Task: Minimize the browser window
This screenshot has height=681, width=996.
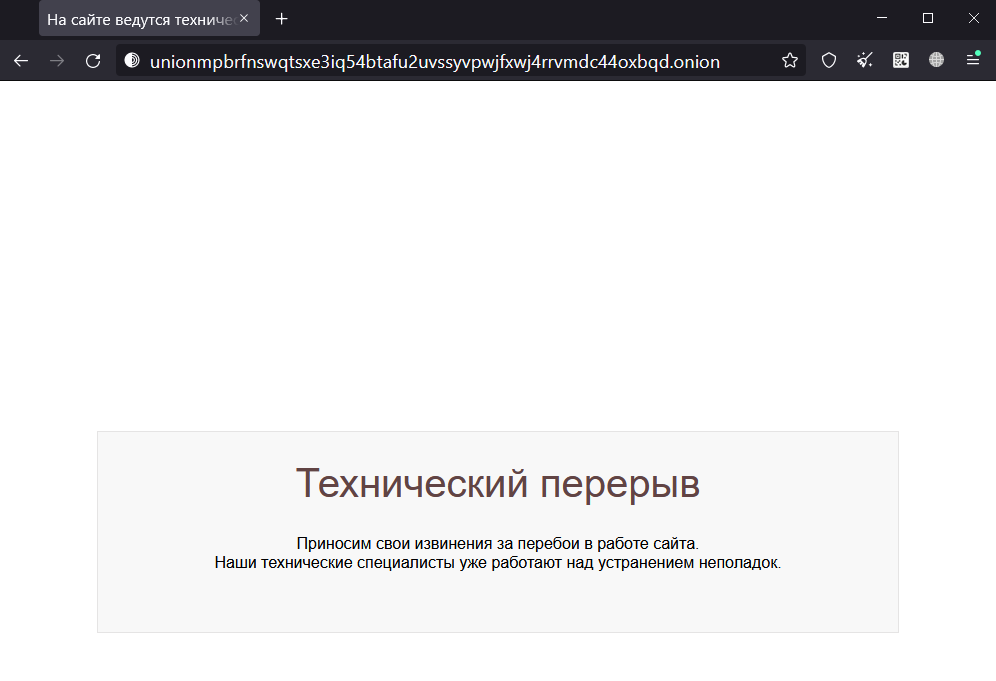Action: pyautogui.click(x=882, y=18)
